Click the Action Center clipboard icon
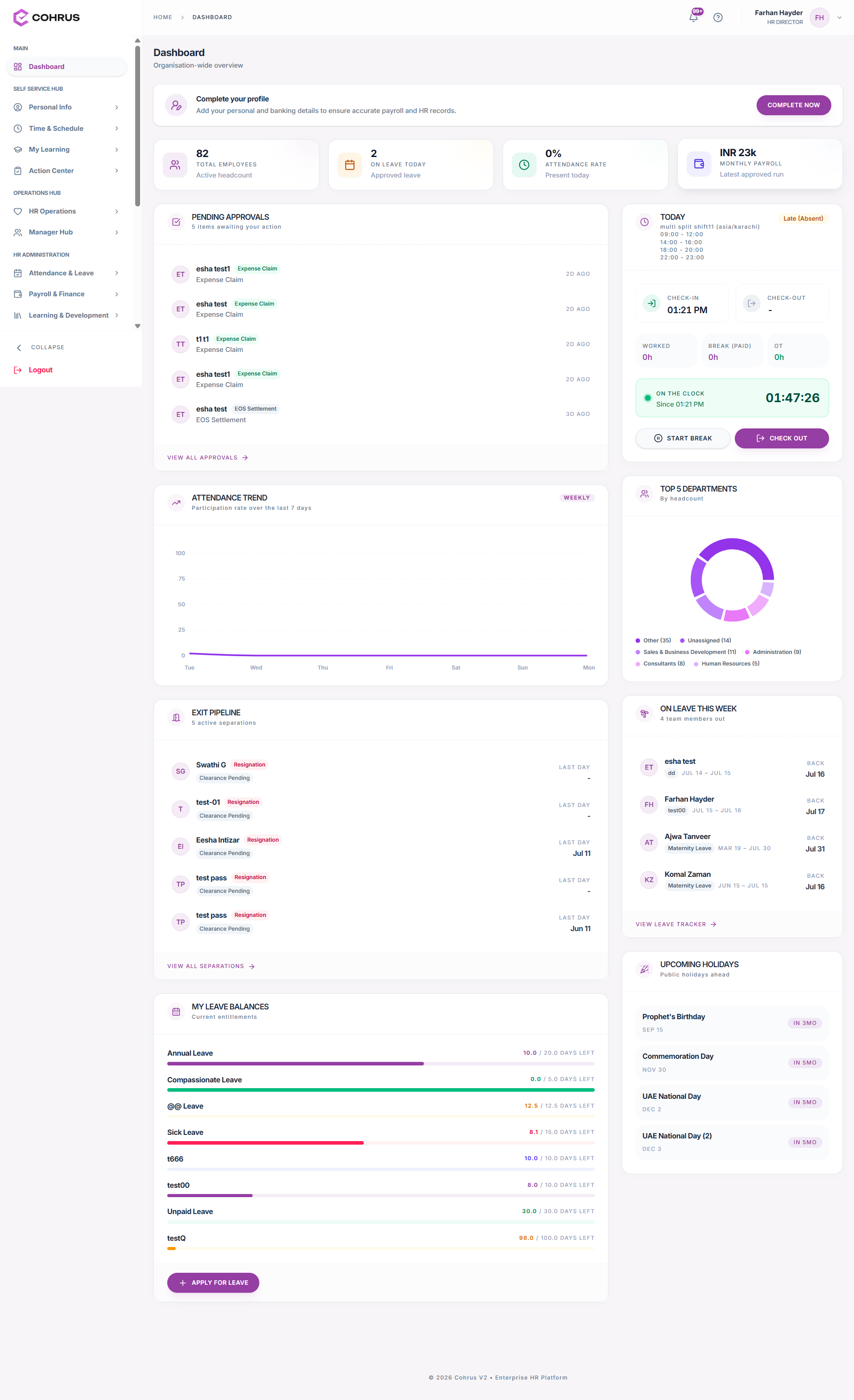 pos(18,170)
